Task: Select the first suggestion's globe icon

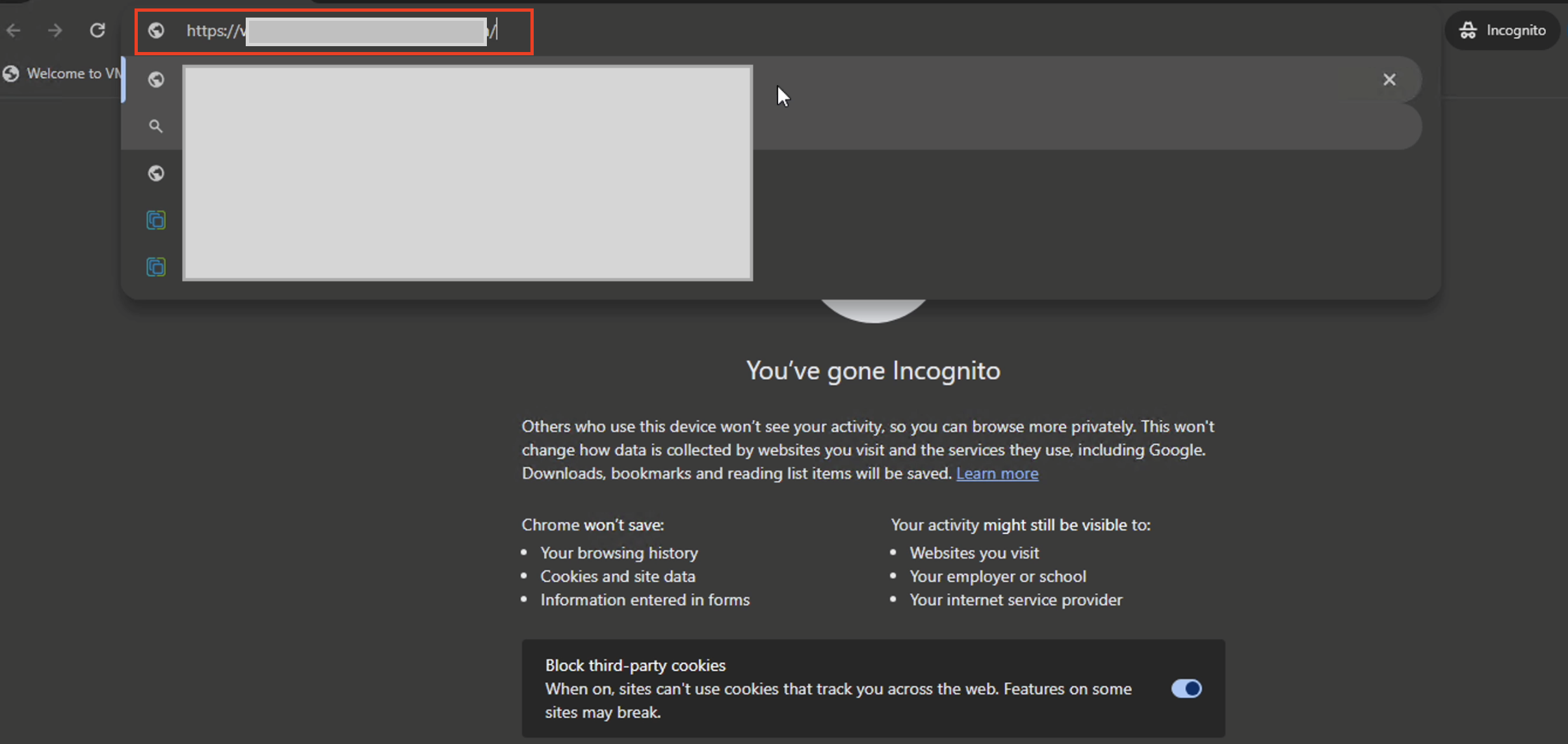Action: click(156, 79)
